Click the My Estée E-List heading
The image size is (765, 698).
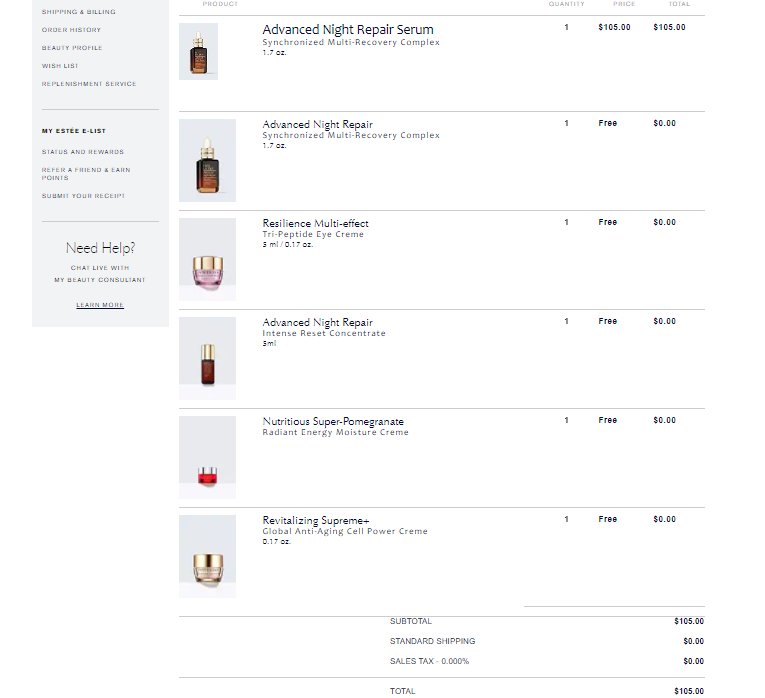pyautogui.click(x=74, y=131)
